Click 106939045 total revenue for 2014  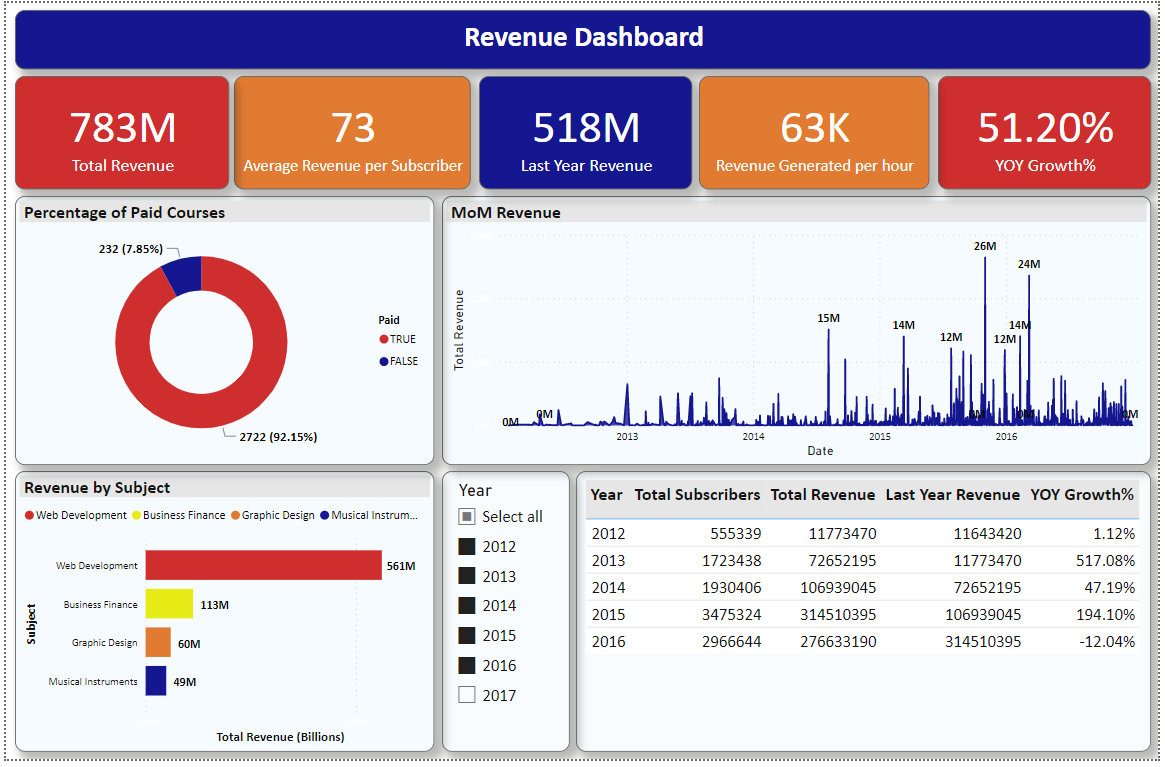point(838,588)
